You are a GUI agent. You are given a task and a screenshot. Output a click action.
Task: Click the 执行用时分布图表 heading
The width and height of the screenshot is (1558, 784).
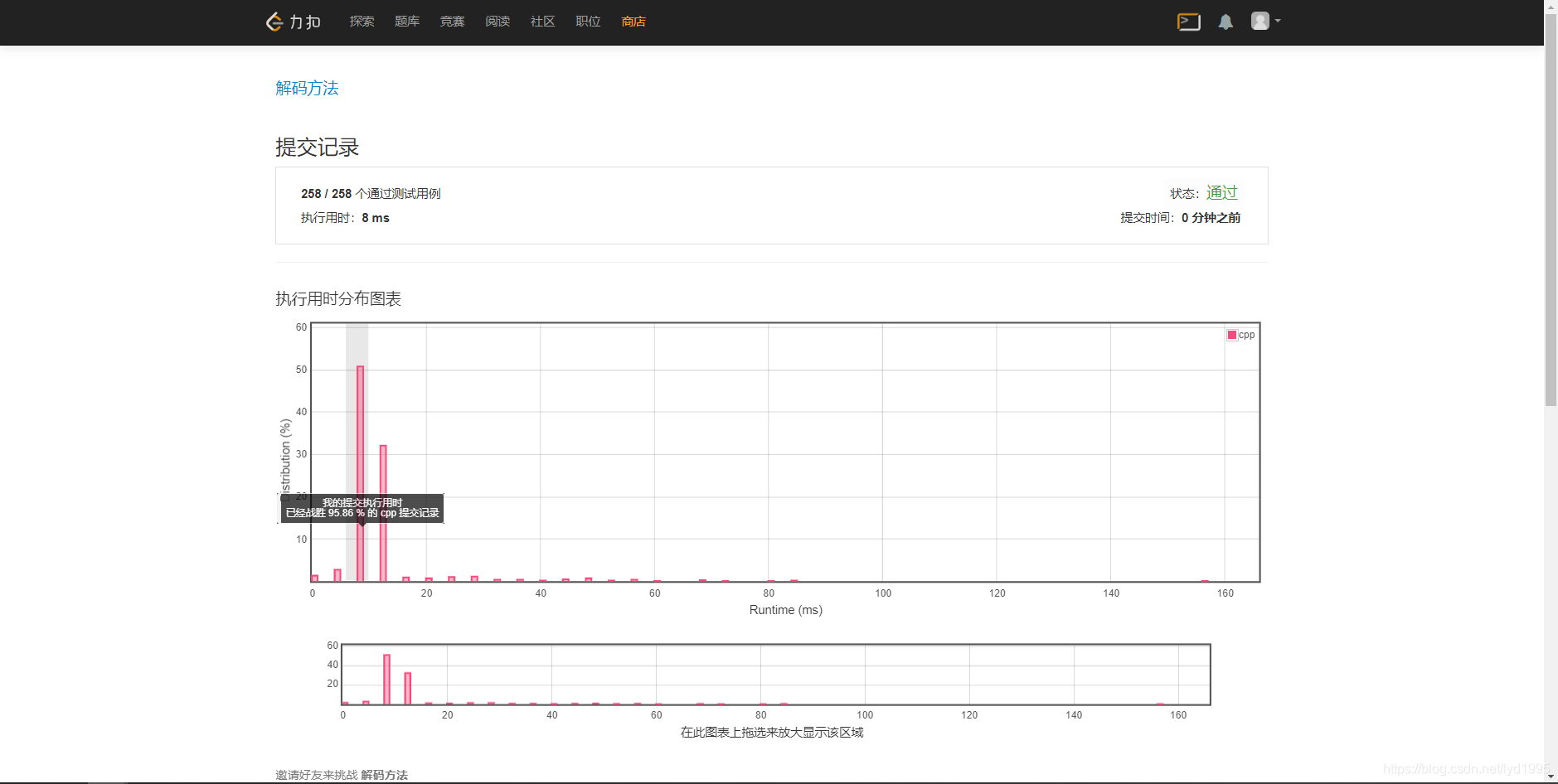(x=338, y=298)
